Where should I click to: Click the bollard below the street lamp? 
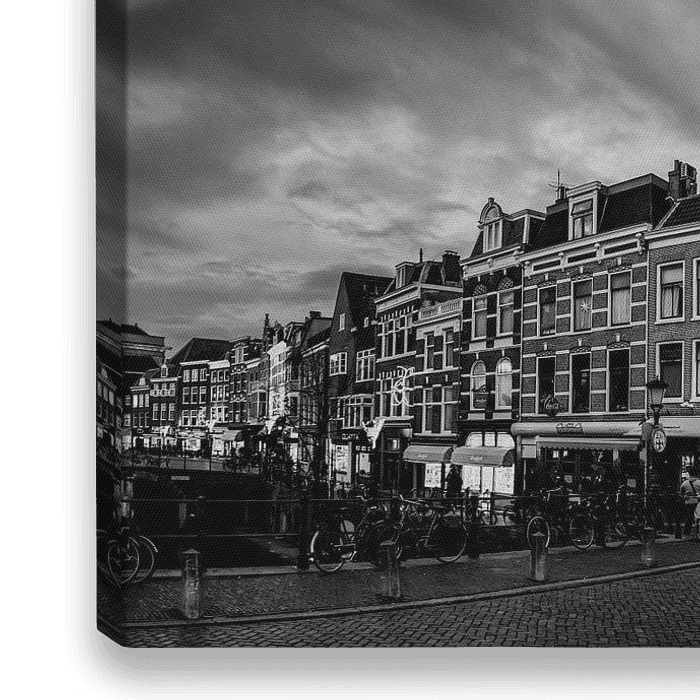(648, 547)
